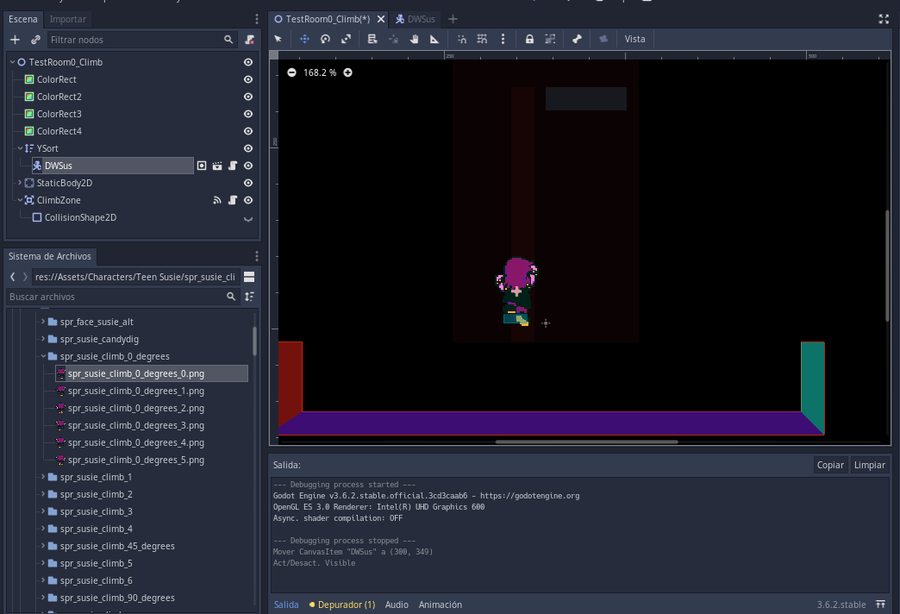
Task: Switch to the DWSus scene tab
Action: coord(414,19)
